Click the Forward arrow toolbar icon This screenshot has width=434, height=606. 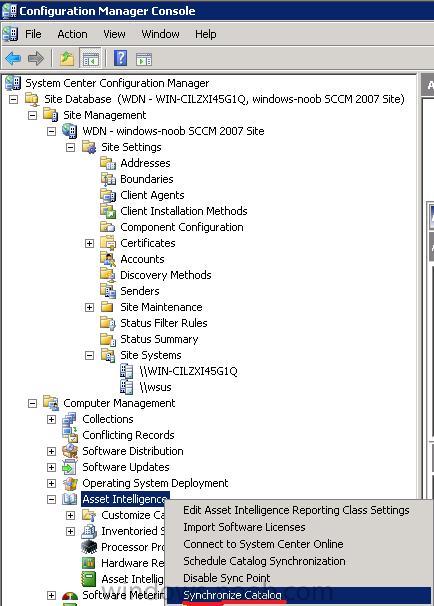[x=36, y=59]
